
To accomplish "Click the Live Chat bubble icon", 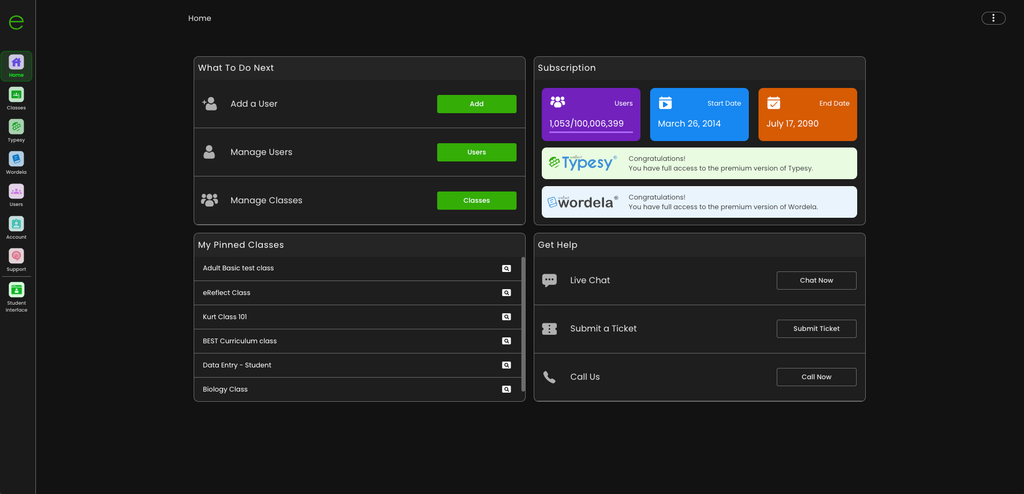I will [x=549, y=280].
